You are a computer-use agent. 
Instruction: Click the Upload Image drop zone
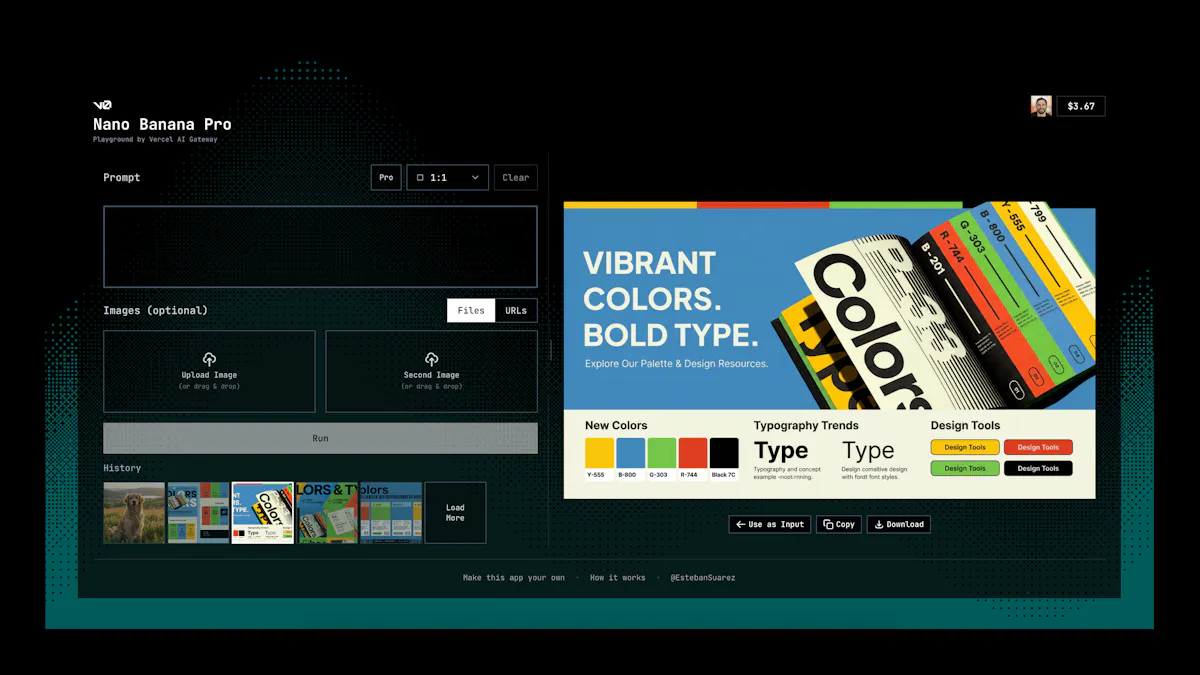tap(209, 371)
